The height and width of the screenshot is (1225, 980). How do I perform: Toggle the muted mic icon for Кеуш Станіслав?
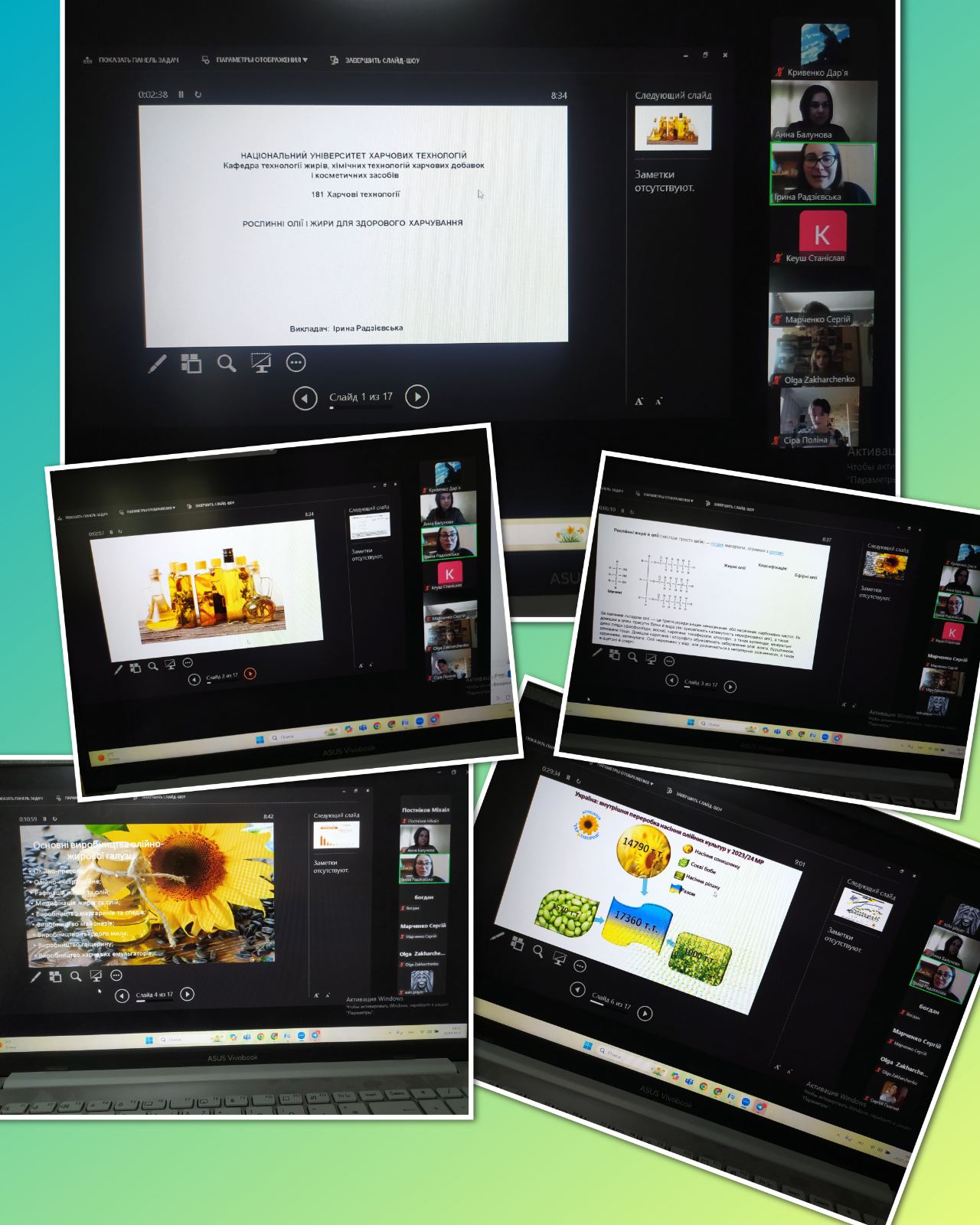779,259
